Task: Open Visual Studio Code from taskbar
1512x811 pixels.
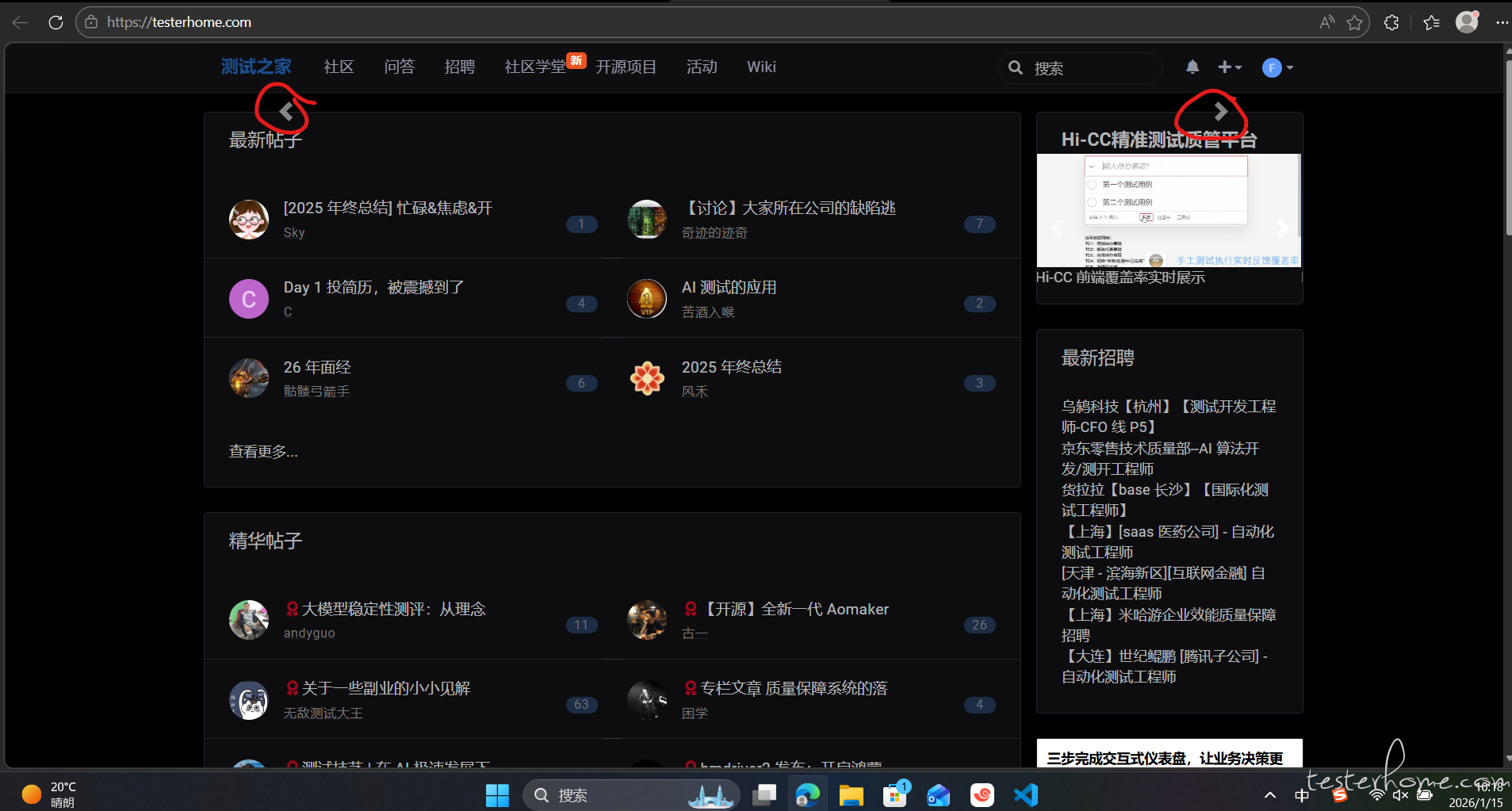Action: click(x=1026, y=794)
